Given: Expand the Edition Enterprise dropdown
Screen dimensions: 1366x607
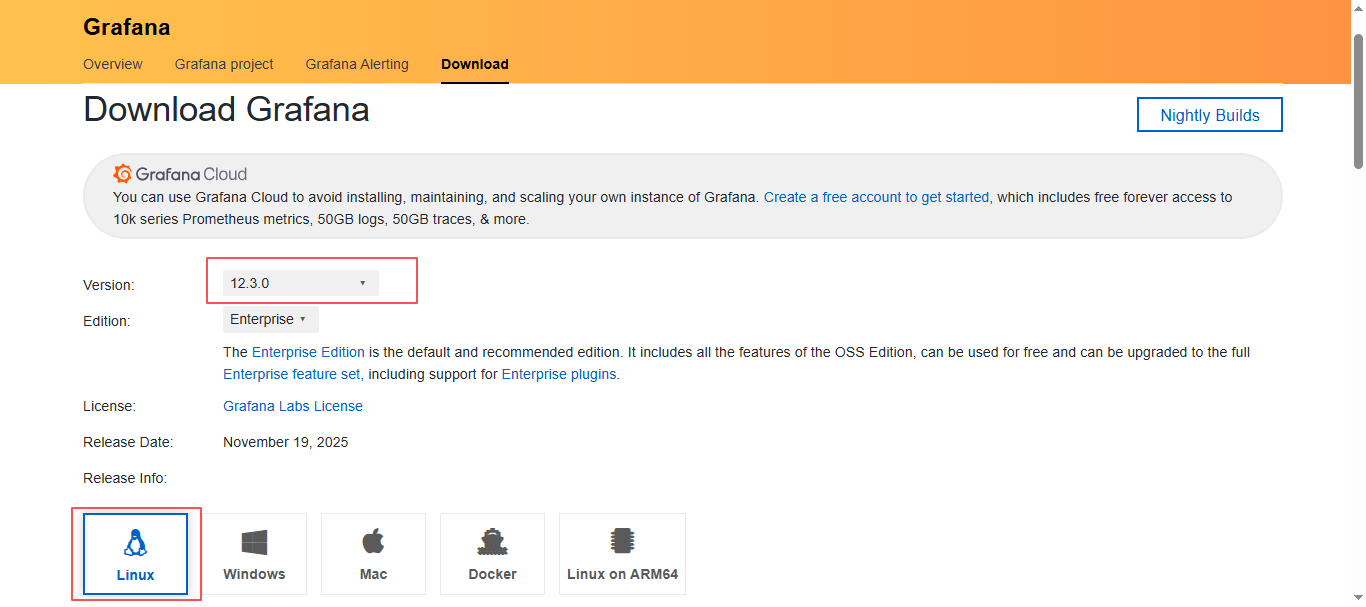Looking at the screenshot, I should coord(270,320).
